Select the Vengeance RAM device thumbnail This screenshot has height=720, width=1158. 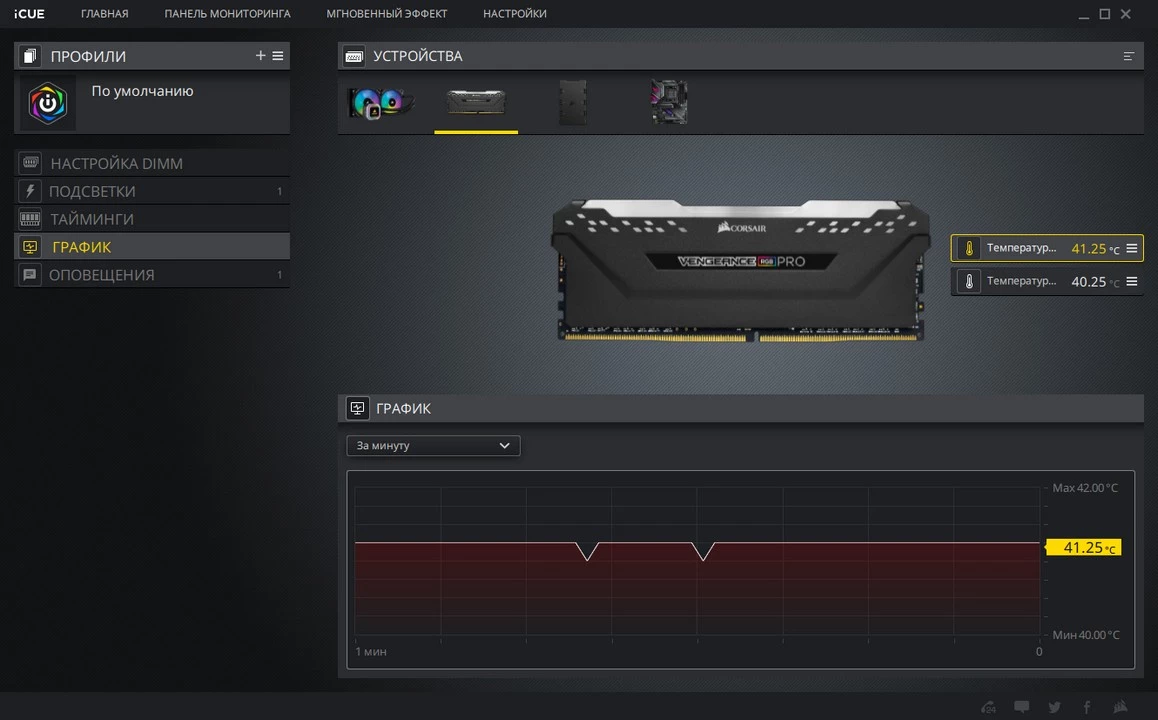click(476, 103)
